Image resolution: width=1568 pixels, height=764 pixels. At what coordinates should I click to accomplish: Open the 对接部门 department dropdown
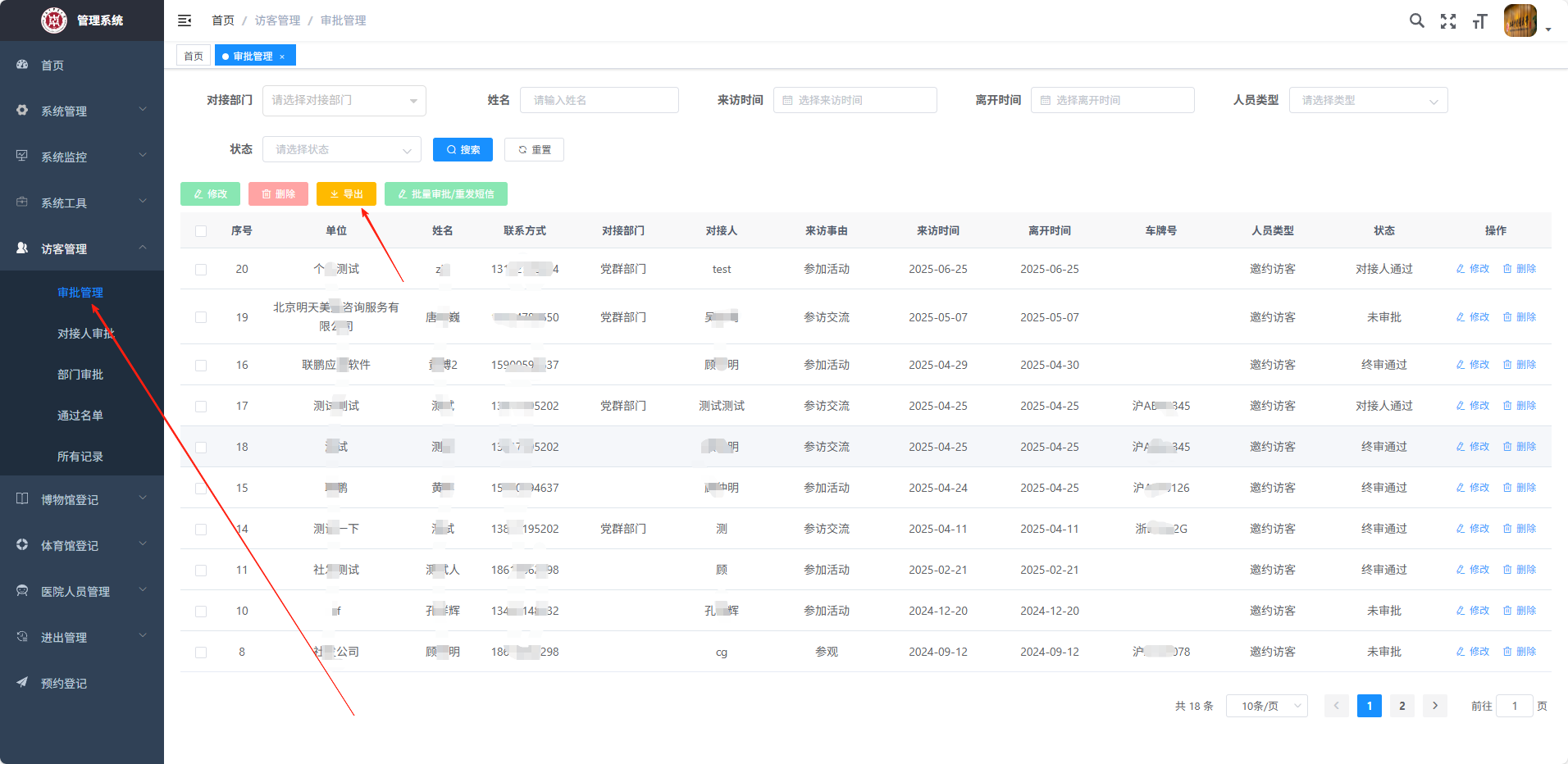pyautogui.click(x=344, y=100)
